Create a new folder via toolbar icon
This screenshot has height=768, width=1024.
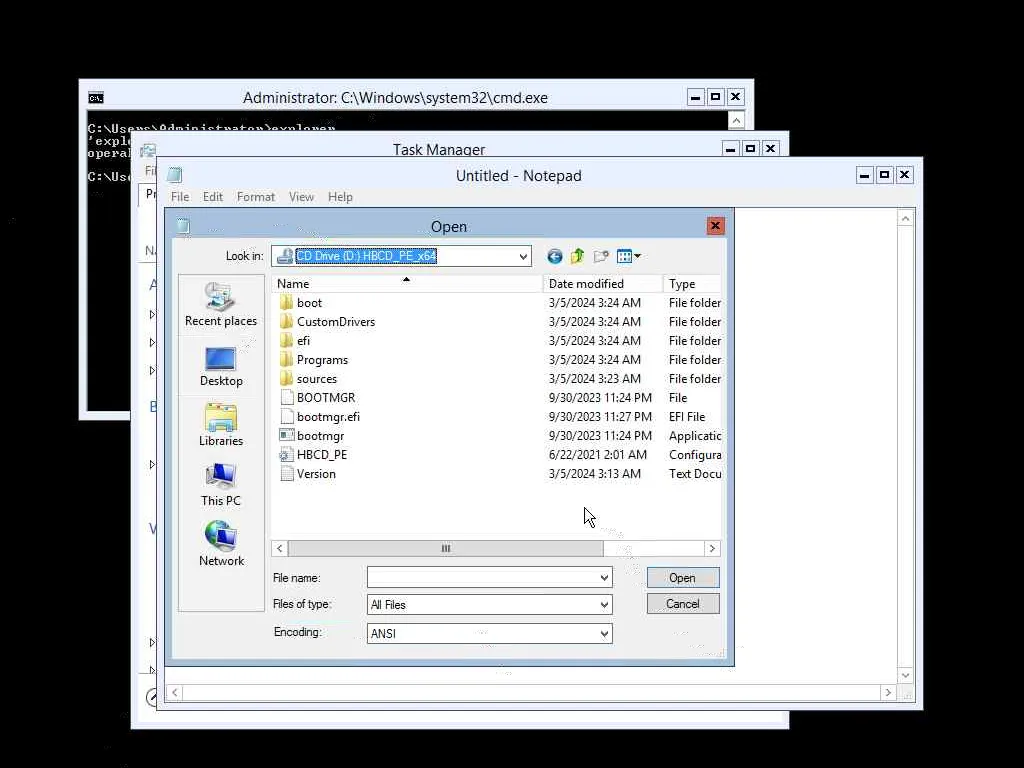pos(601,256)
